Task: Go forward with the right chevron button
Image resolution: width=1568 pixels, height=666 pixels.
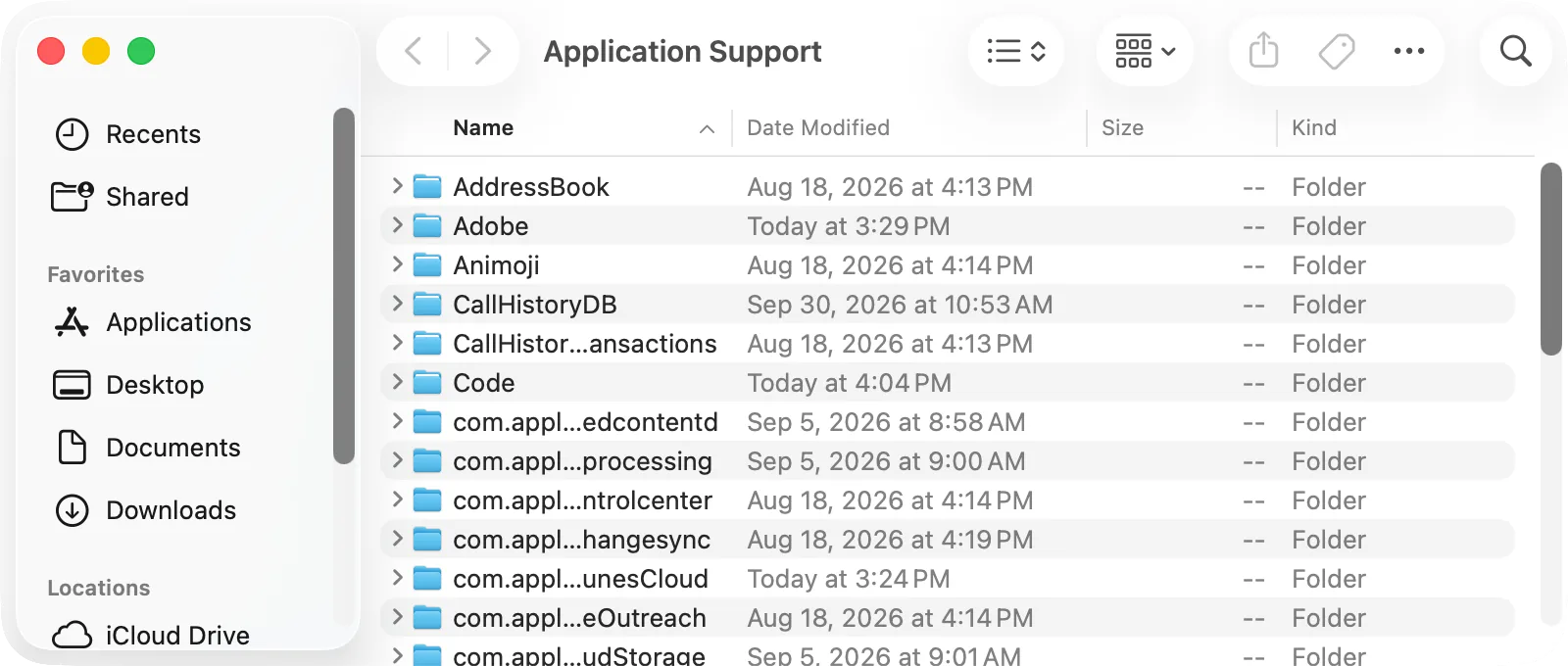Action: [482, 51]
